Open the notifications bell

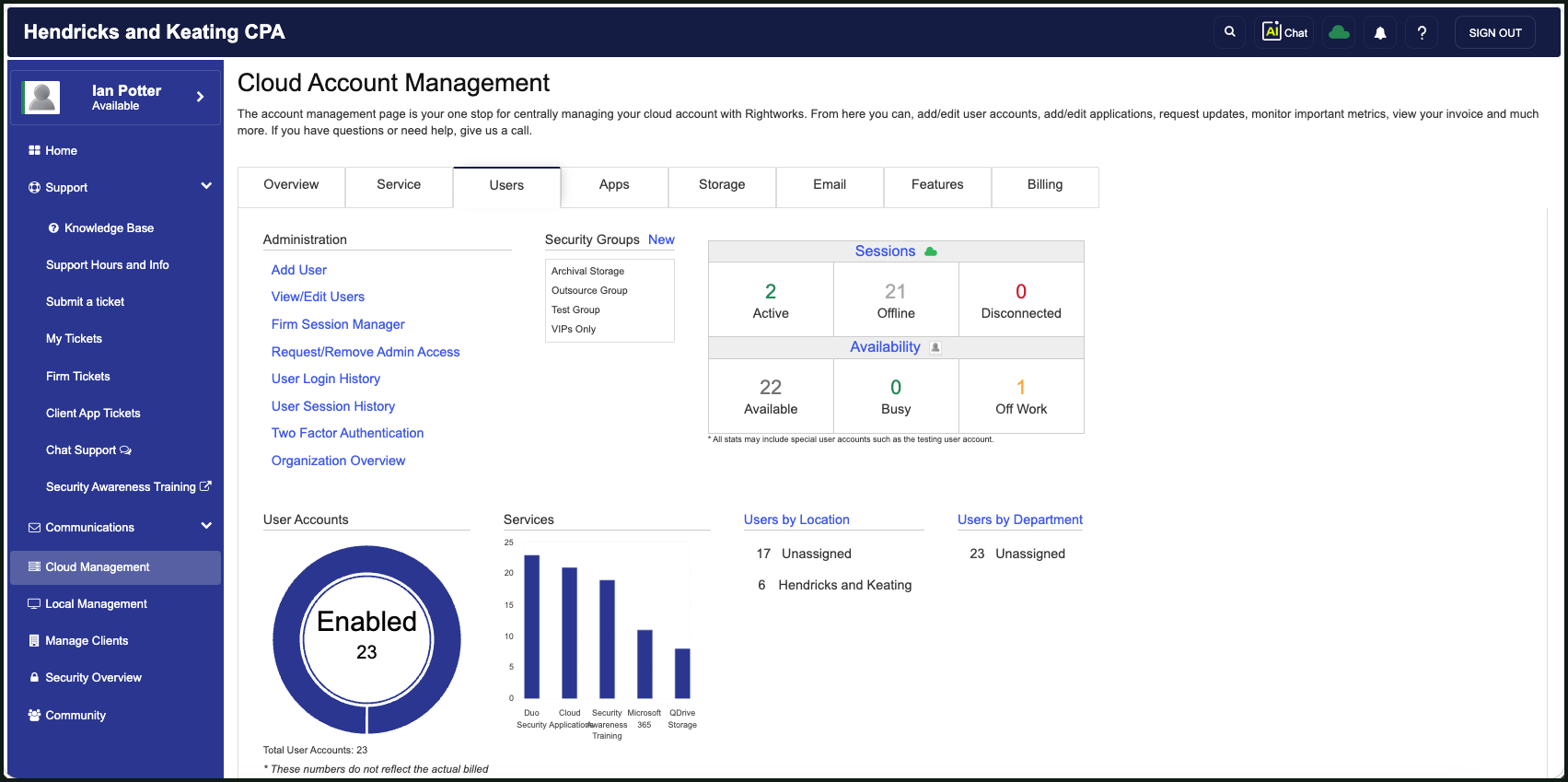pos(1379,32)
